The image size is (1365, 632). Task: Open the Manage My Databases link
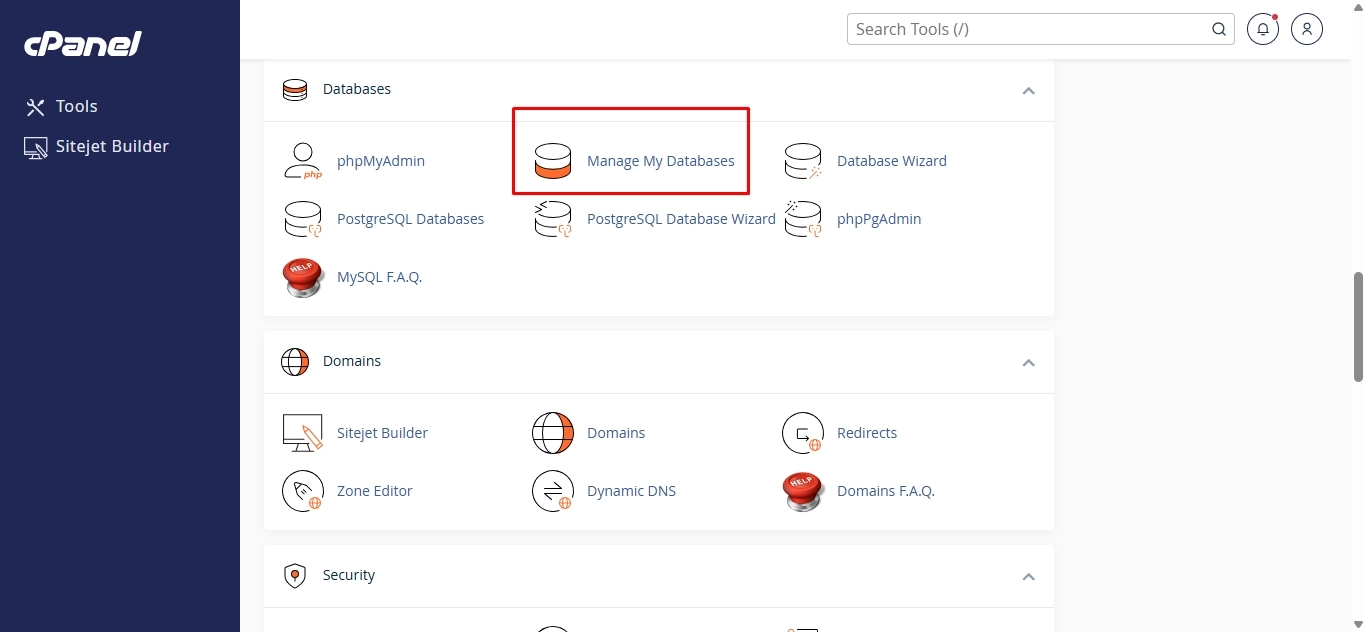(661, 161)
